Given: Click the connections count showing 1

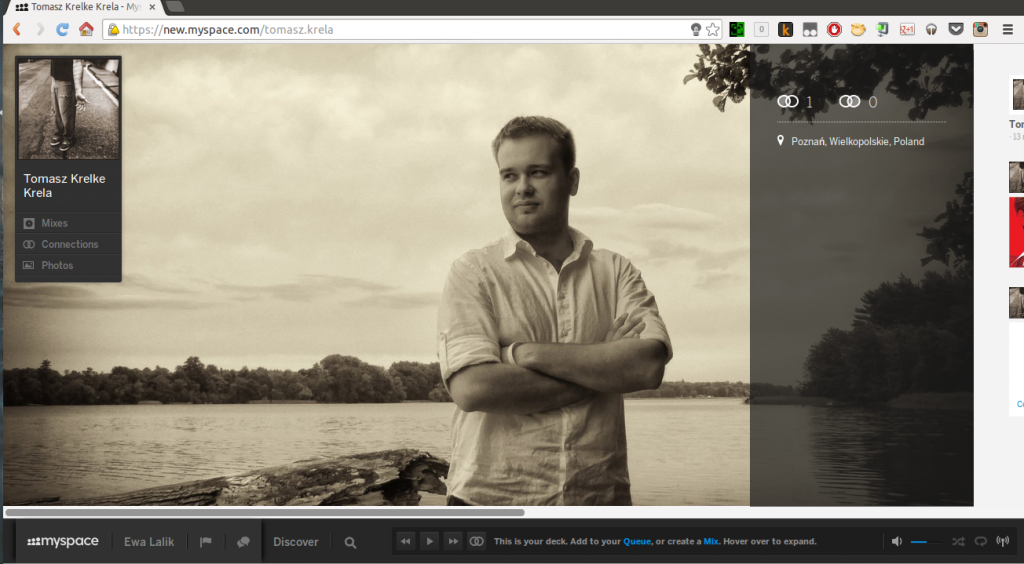Looking at the screenshot, I should (795, 102).
